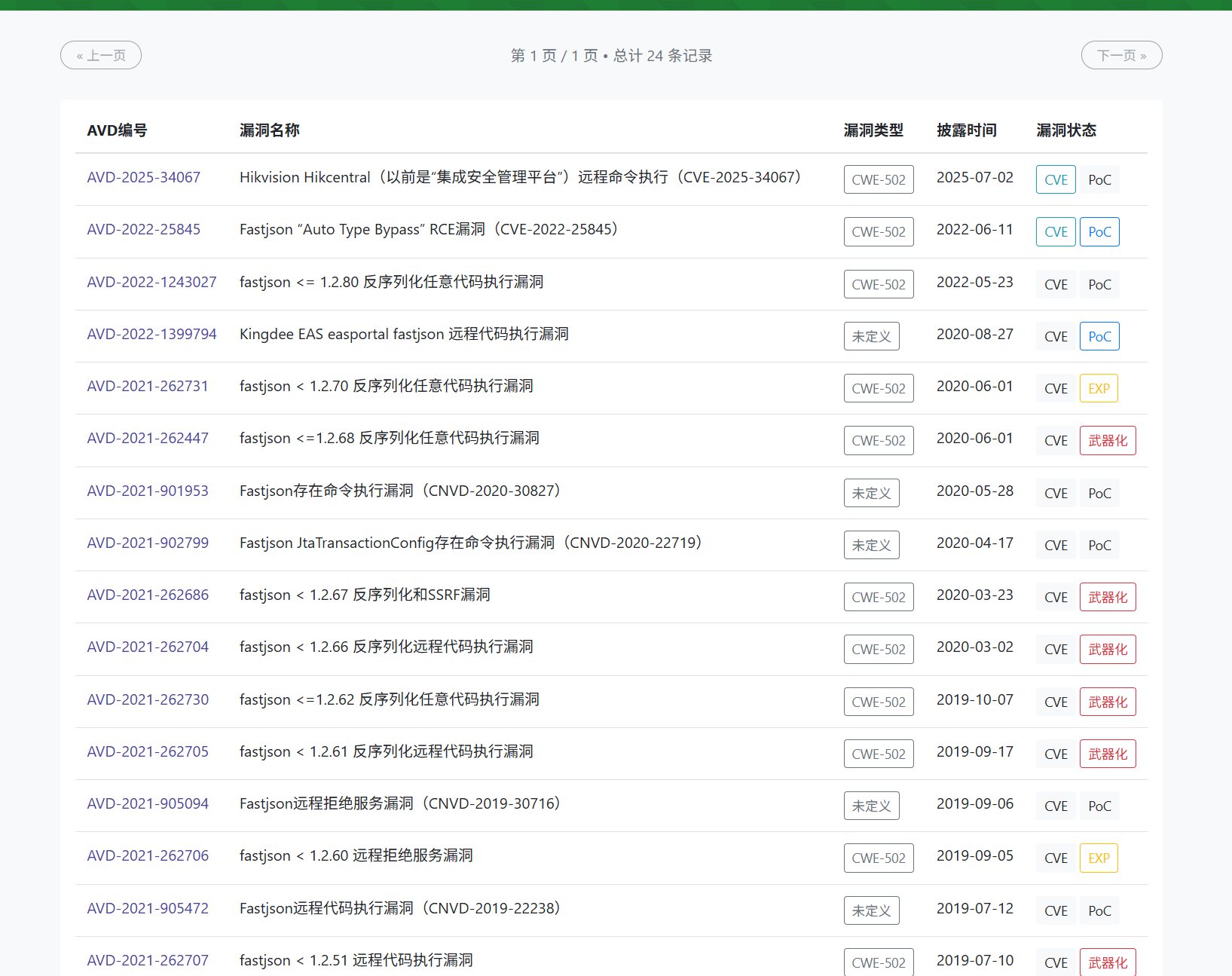Select the Hikvision Hikcentral vulnerability name
1232x976 pixels.
tap(521, 177)
